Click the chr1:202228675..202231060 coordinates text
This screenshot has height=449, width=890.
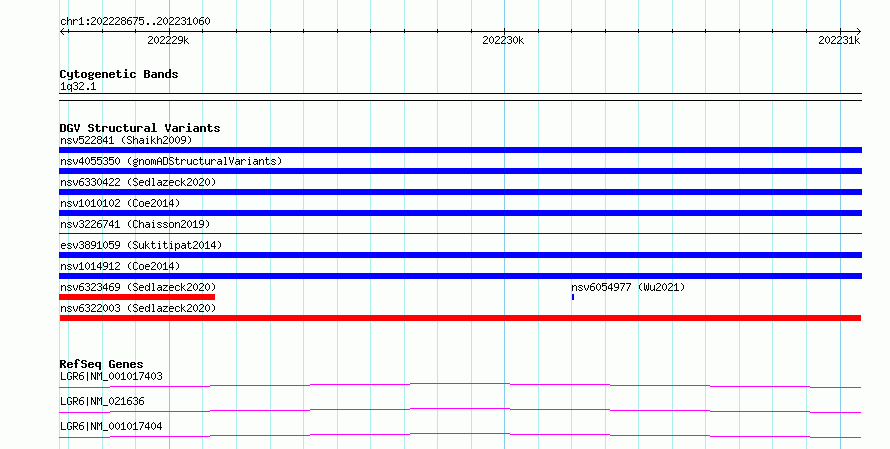click(135, 22)
